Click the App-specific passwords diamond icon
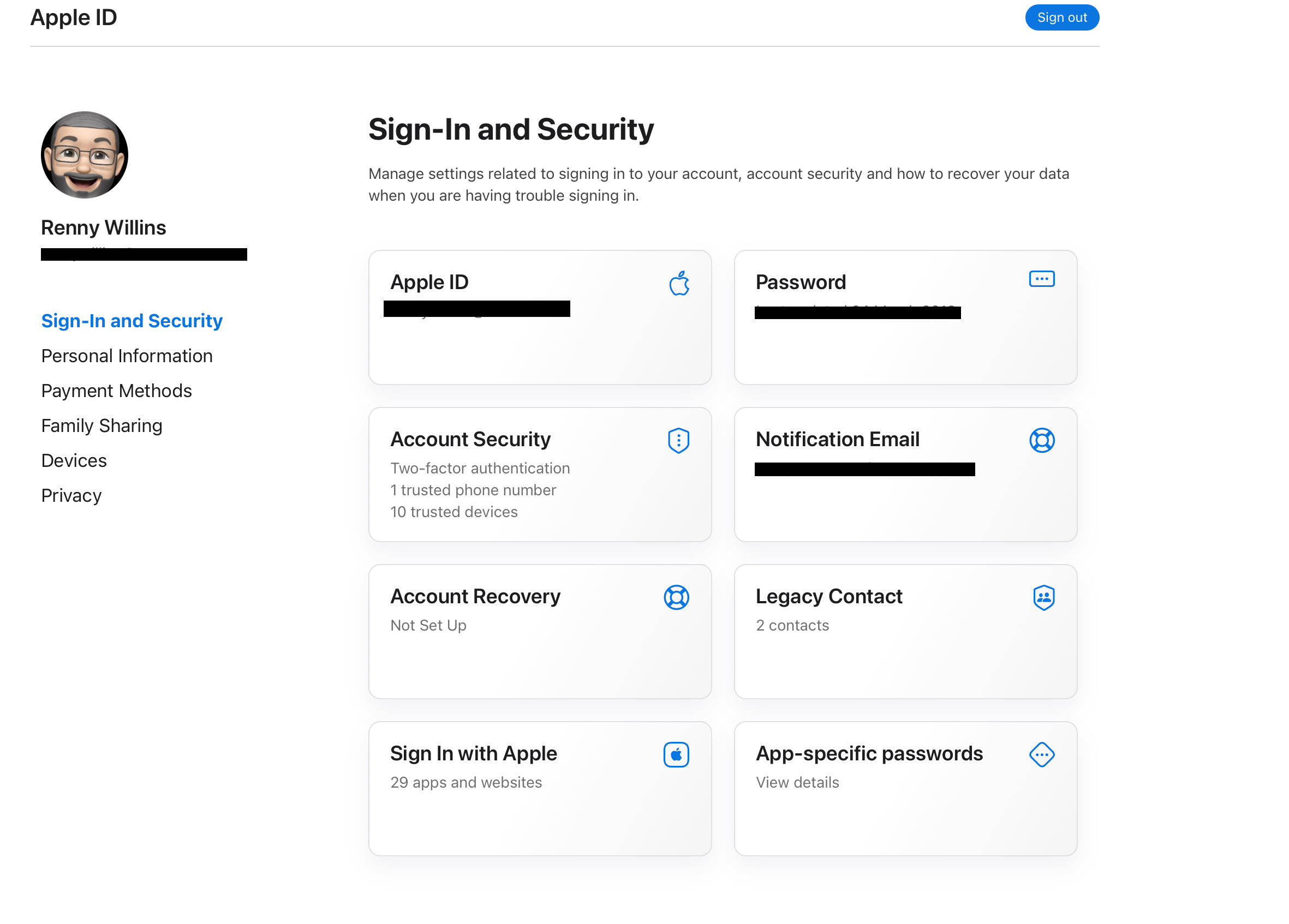The image size is (1289, 924). (1042, 755)
